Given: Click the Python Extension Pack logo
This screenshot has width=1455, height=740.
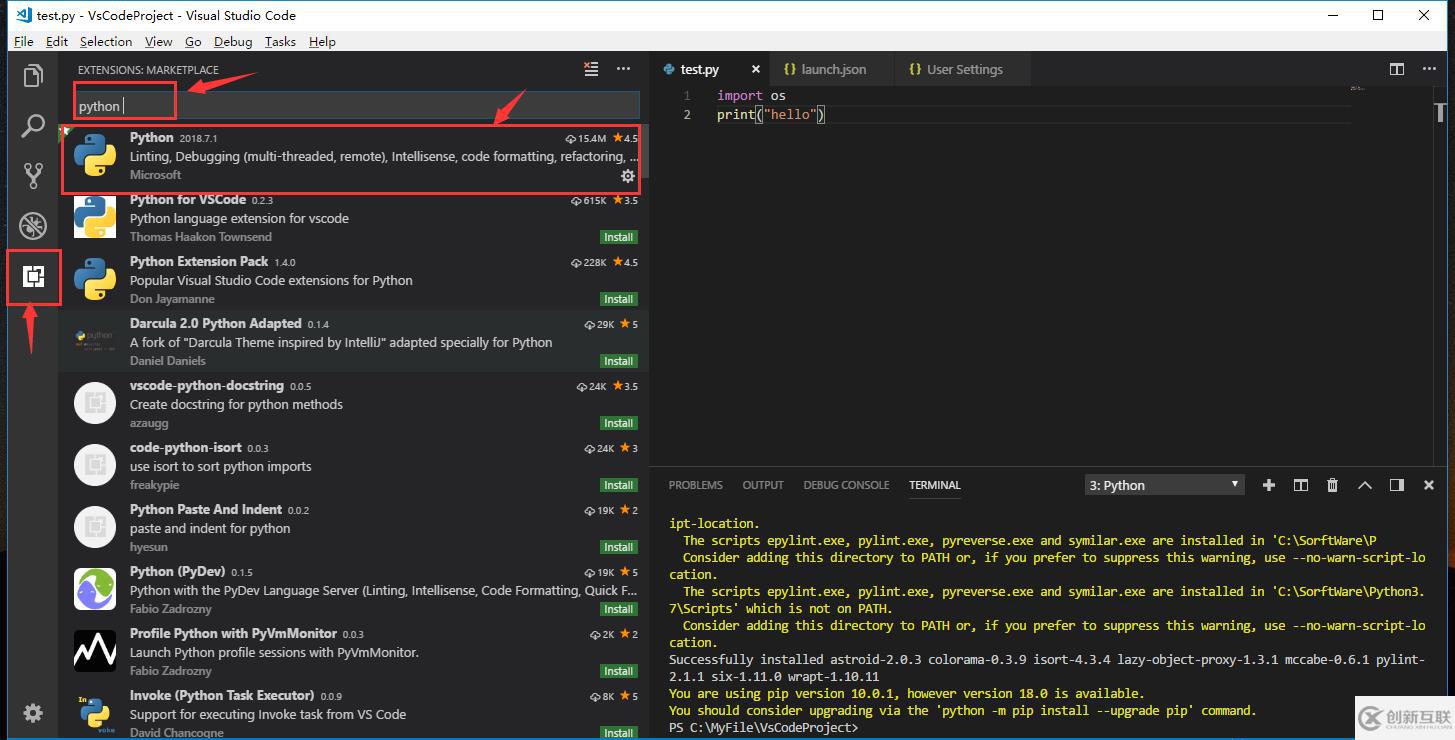Looking at the screenshot, I should 95,279.
